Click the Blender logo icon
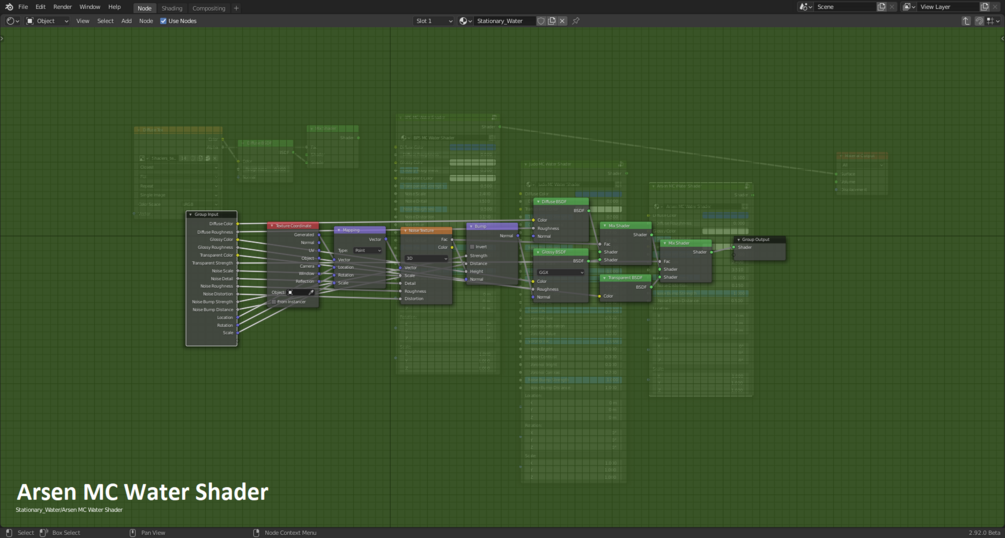Image resolution: width=1005 pixels, height=538 pixels. (x=8, y=6)
